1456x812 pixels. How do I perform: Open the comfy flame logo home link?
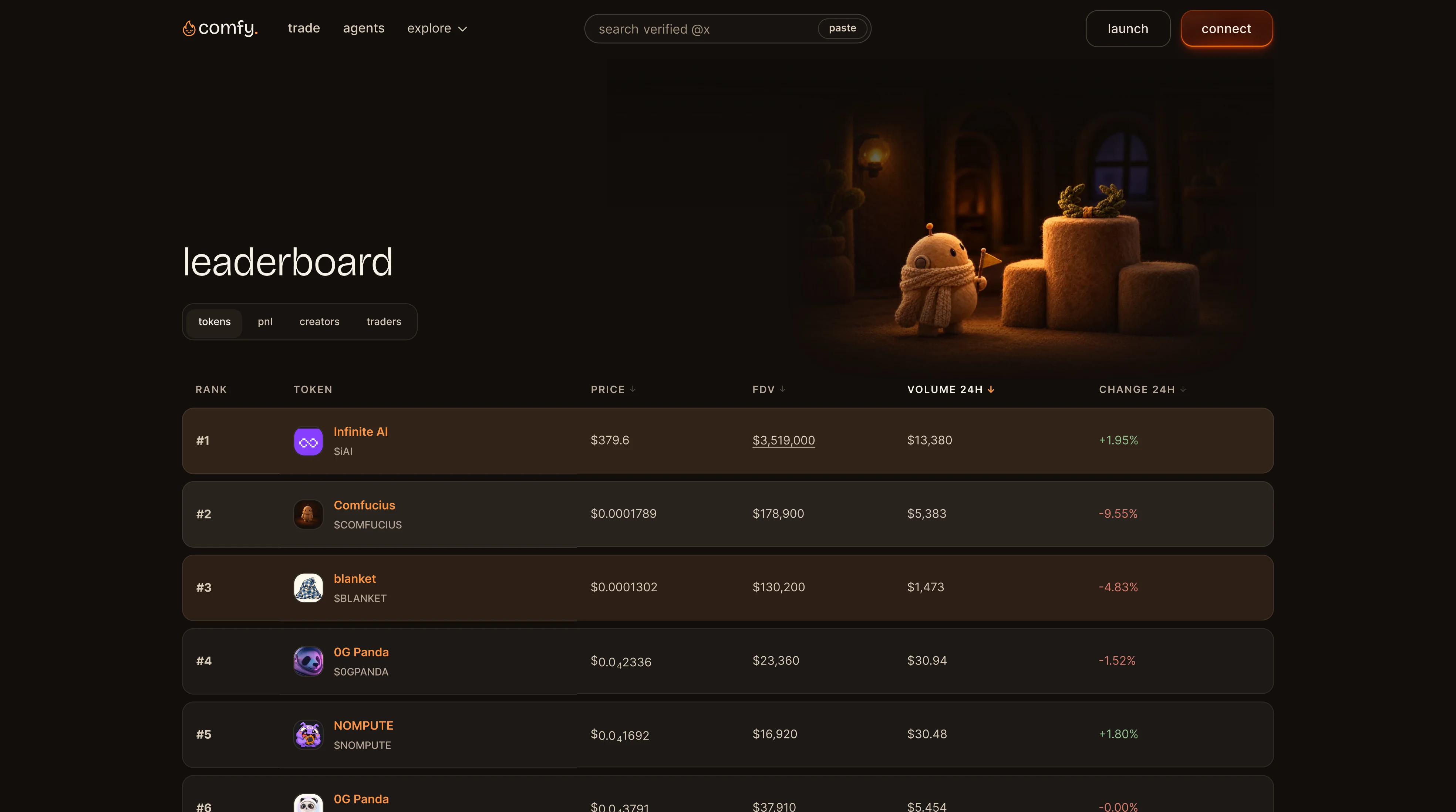(220, 28)
